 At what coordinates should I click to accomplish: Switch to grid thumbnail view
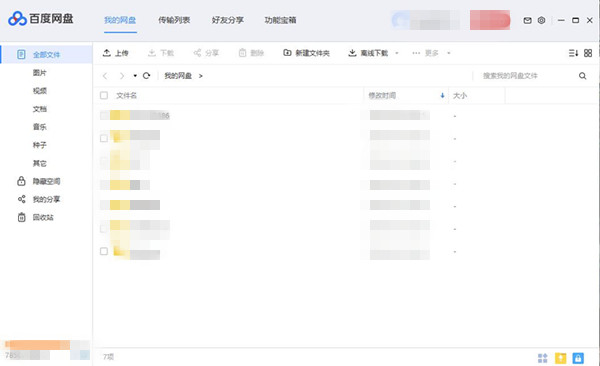(588, 53)
